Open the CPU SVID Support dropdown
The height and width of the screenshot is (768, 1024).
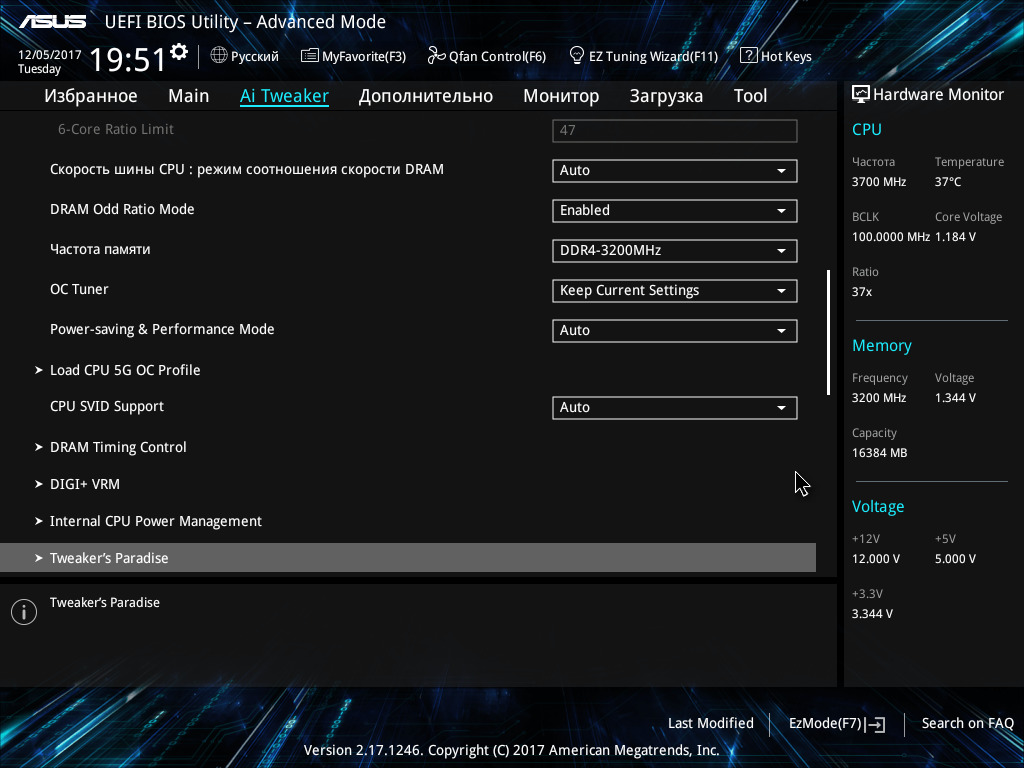point(675,408)
